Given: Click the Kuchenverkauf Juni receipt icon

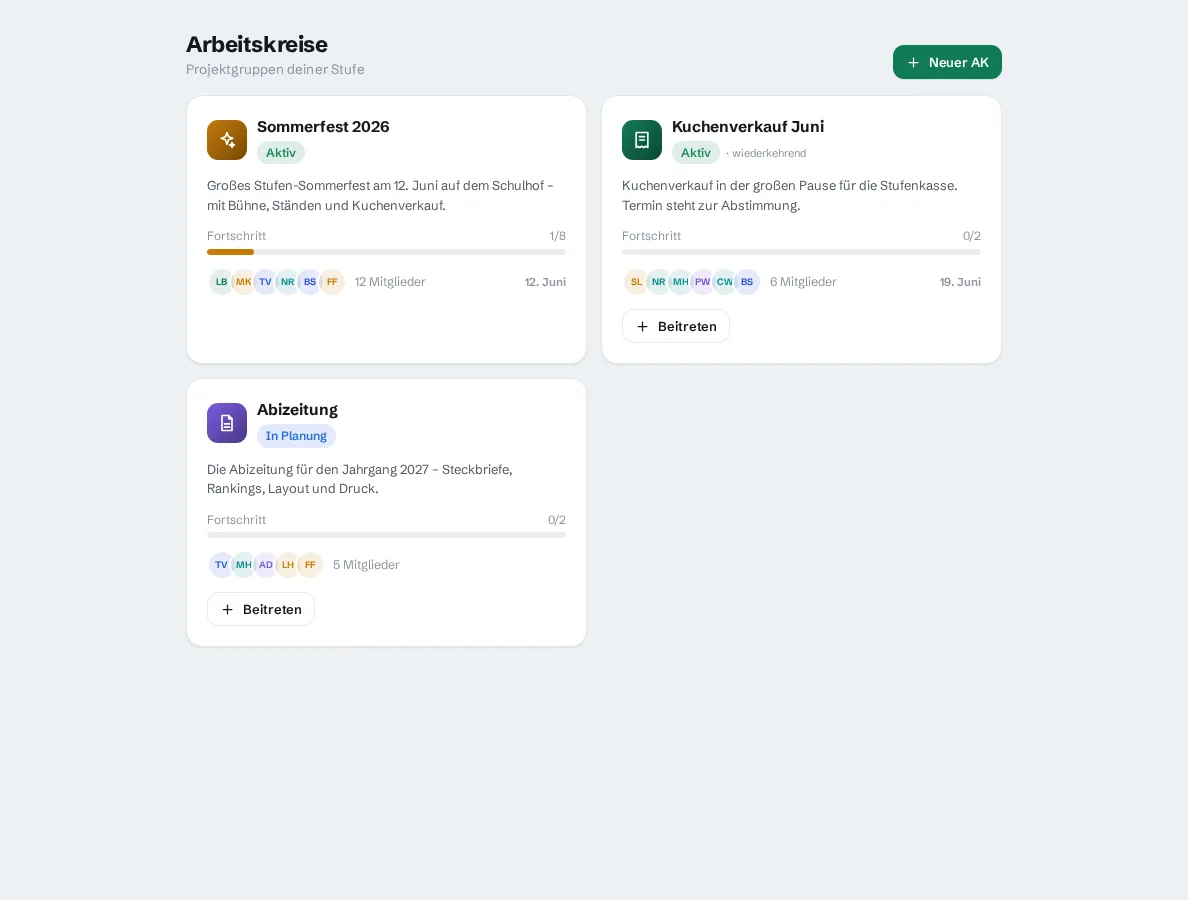Looking at the screenshot, I should 642,140.
